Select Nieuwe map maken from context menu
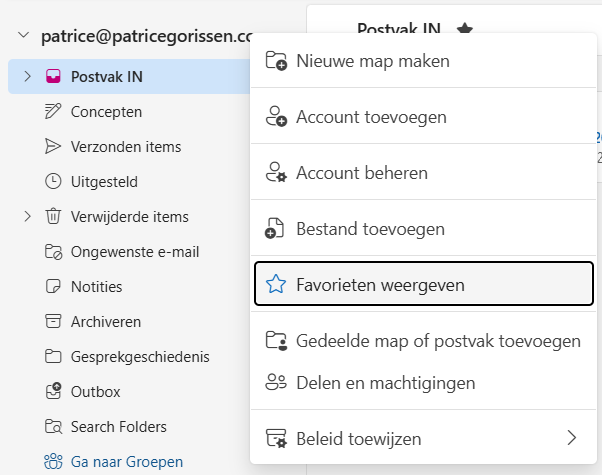Image resolution: width=602 pixels, height=475 pixels. (x=372, y=61)
